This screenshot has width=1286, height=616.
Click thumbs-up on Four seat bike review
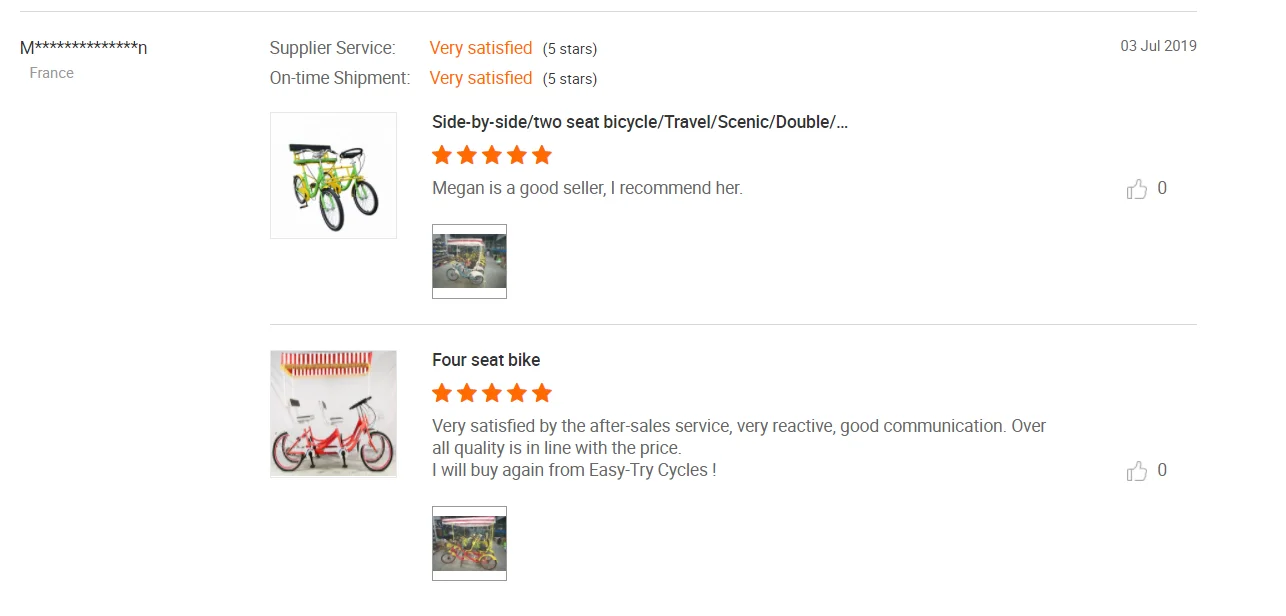(x=1137, y=471)
